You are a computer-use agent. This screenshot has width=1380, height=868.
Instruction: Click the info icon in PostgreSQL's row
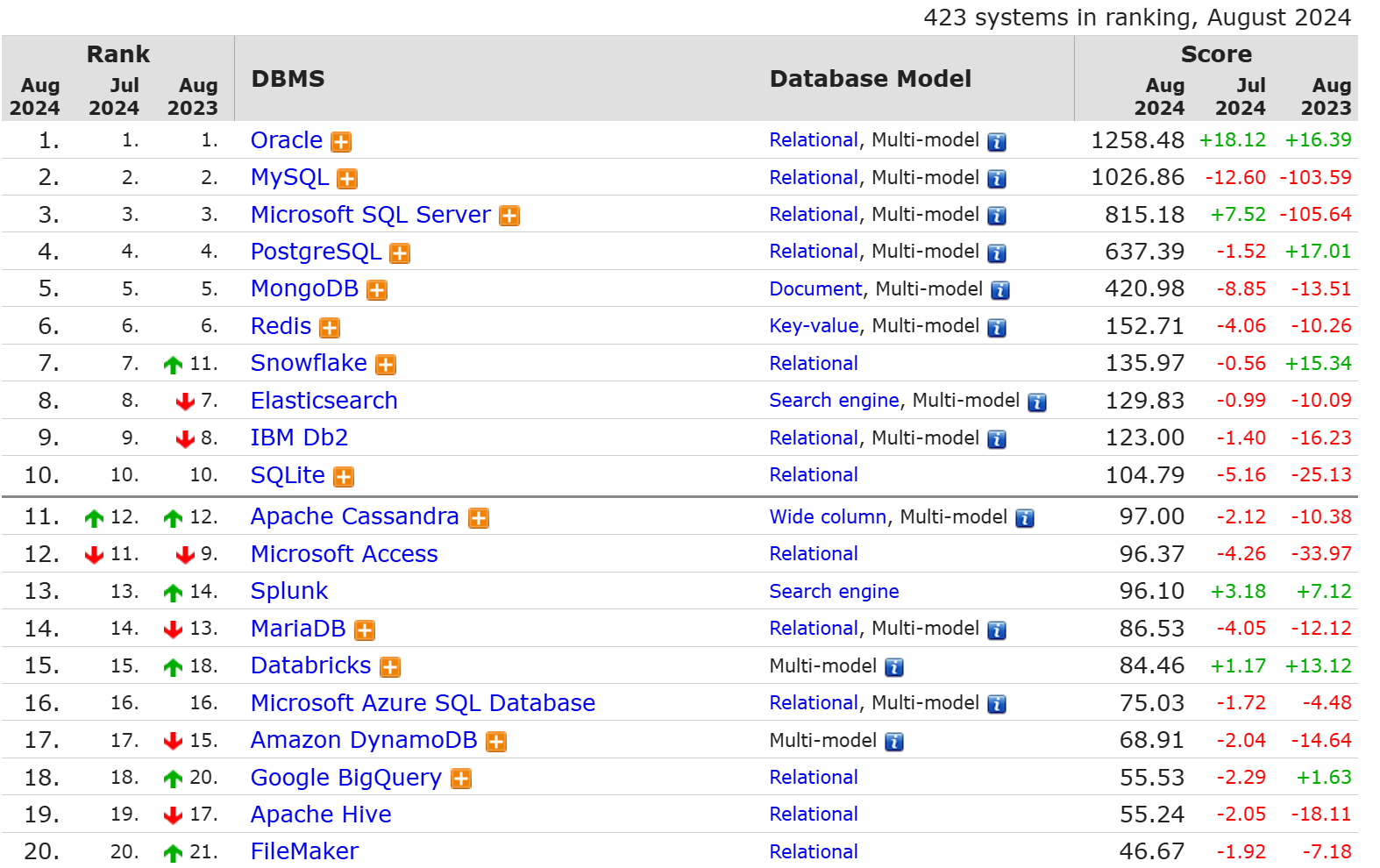[x=997, y=253]
